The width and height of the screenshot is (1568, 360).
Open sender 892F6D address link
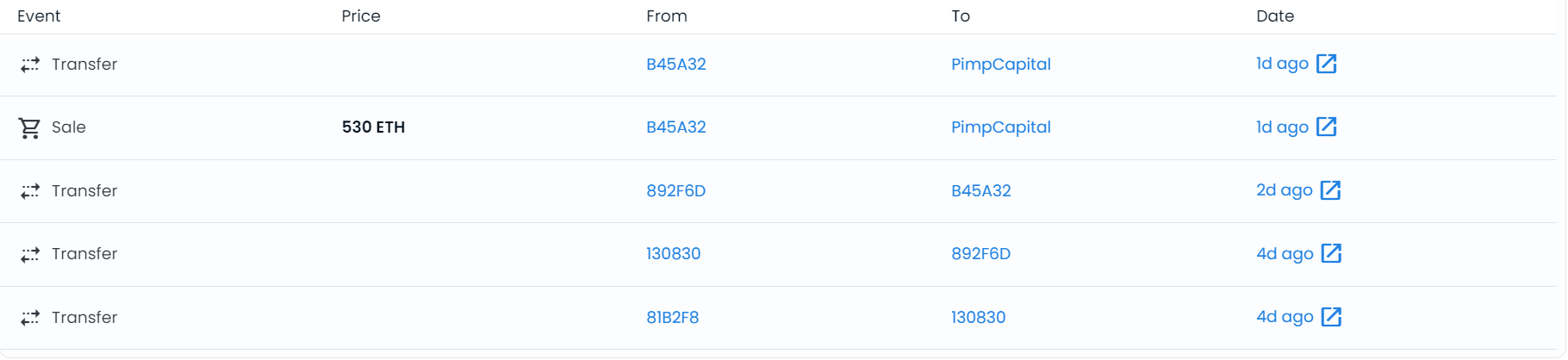pyautogui.click(x=676, y=191)
